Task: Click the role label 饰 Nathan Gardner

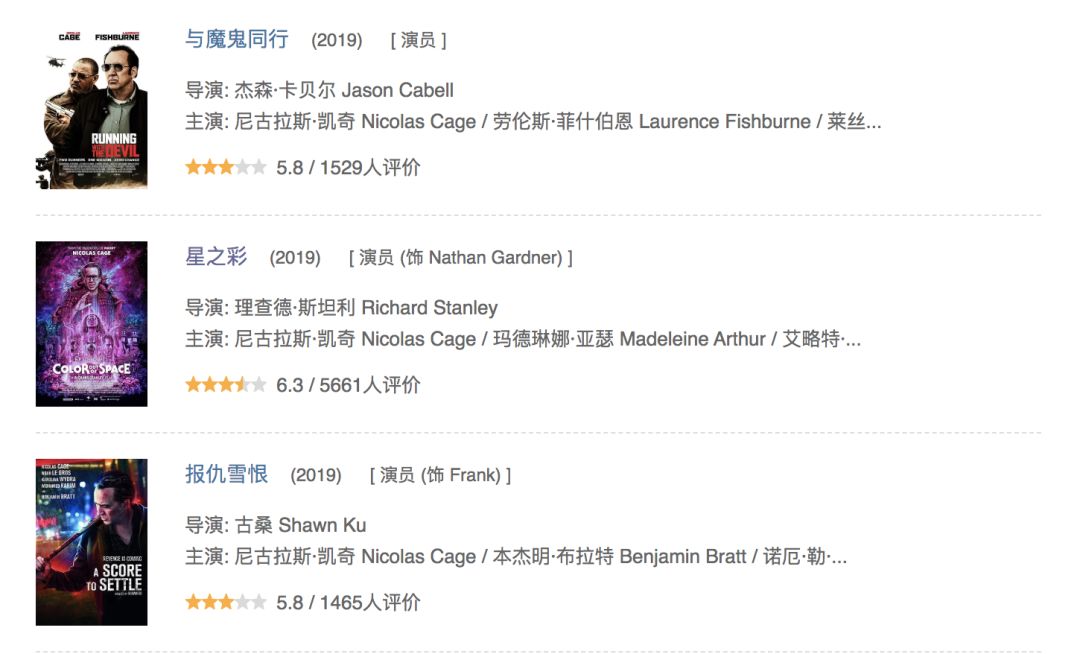Action: [461, 258]
